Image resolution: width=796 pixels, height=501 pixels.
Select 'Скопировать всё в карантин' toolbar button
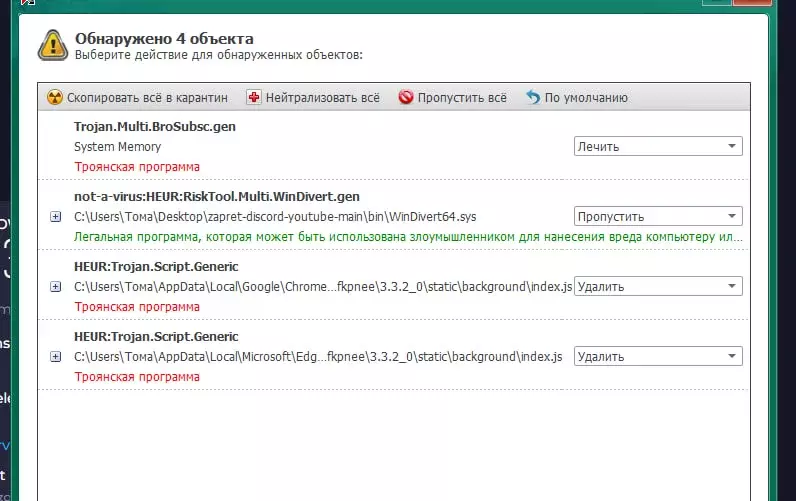pyautogui.click(x=137, y=97)
